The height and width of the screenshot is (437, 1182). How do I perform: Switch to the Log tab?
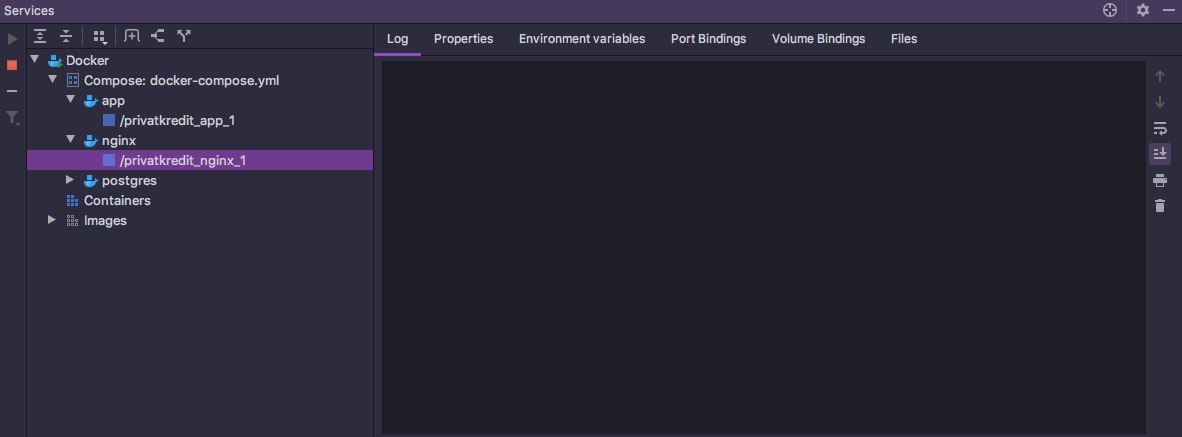coord(397,38)
